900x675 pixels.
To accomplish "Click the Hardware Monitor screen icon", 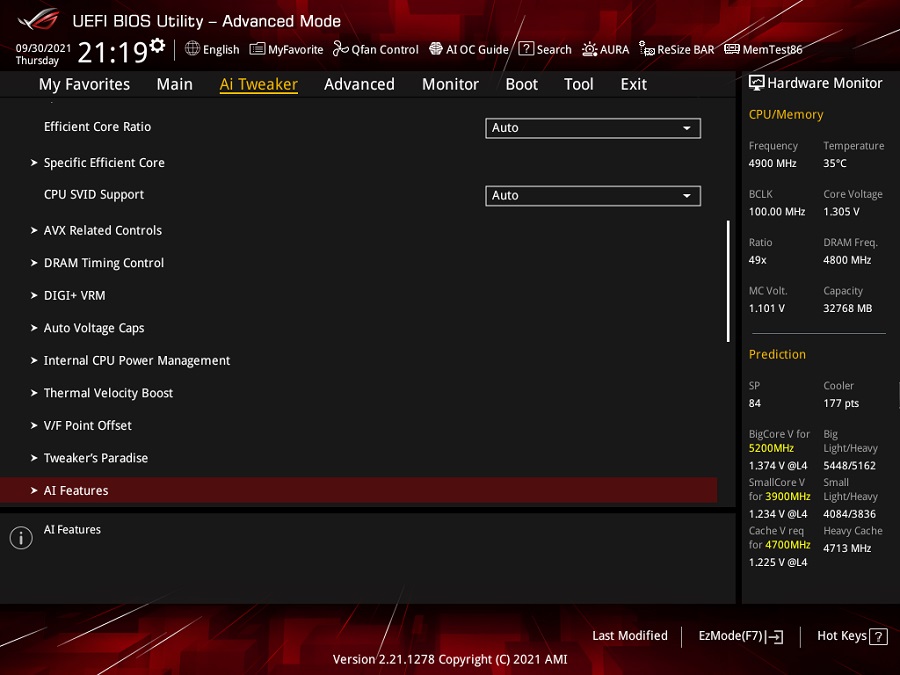I will click(x=757, y=83).
